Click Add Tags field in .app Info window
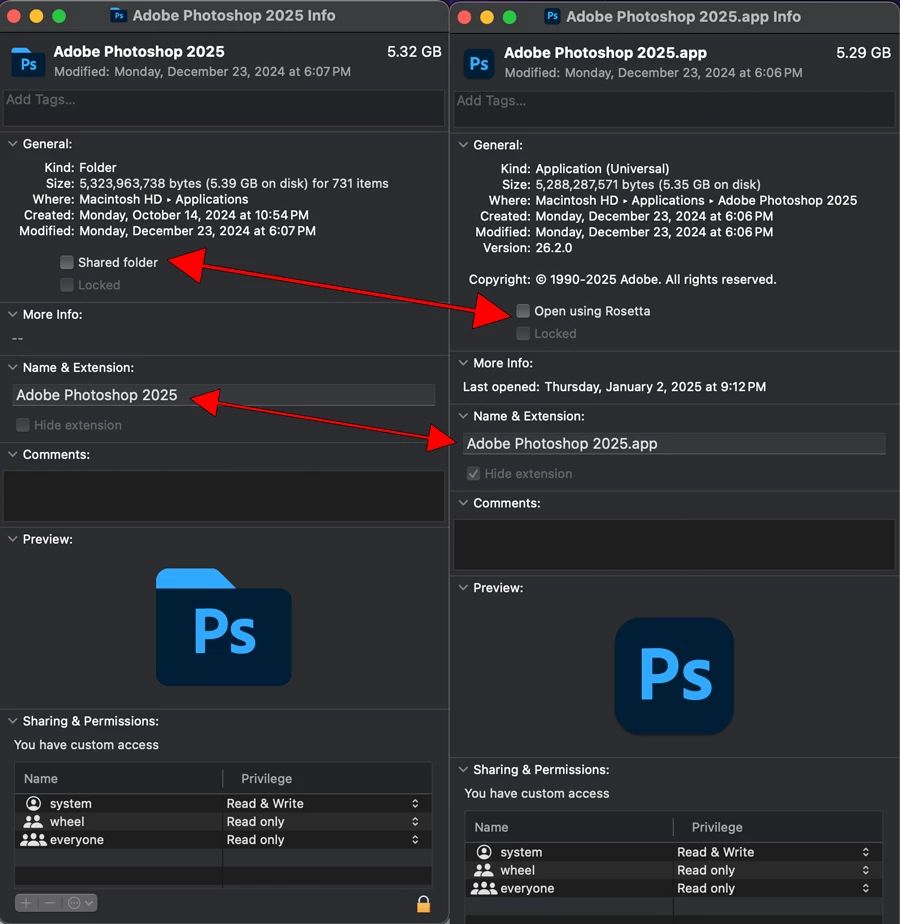This screenshot has height=924, width=900. click(x=674, y=108)
